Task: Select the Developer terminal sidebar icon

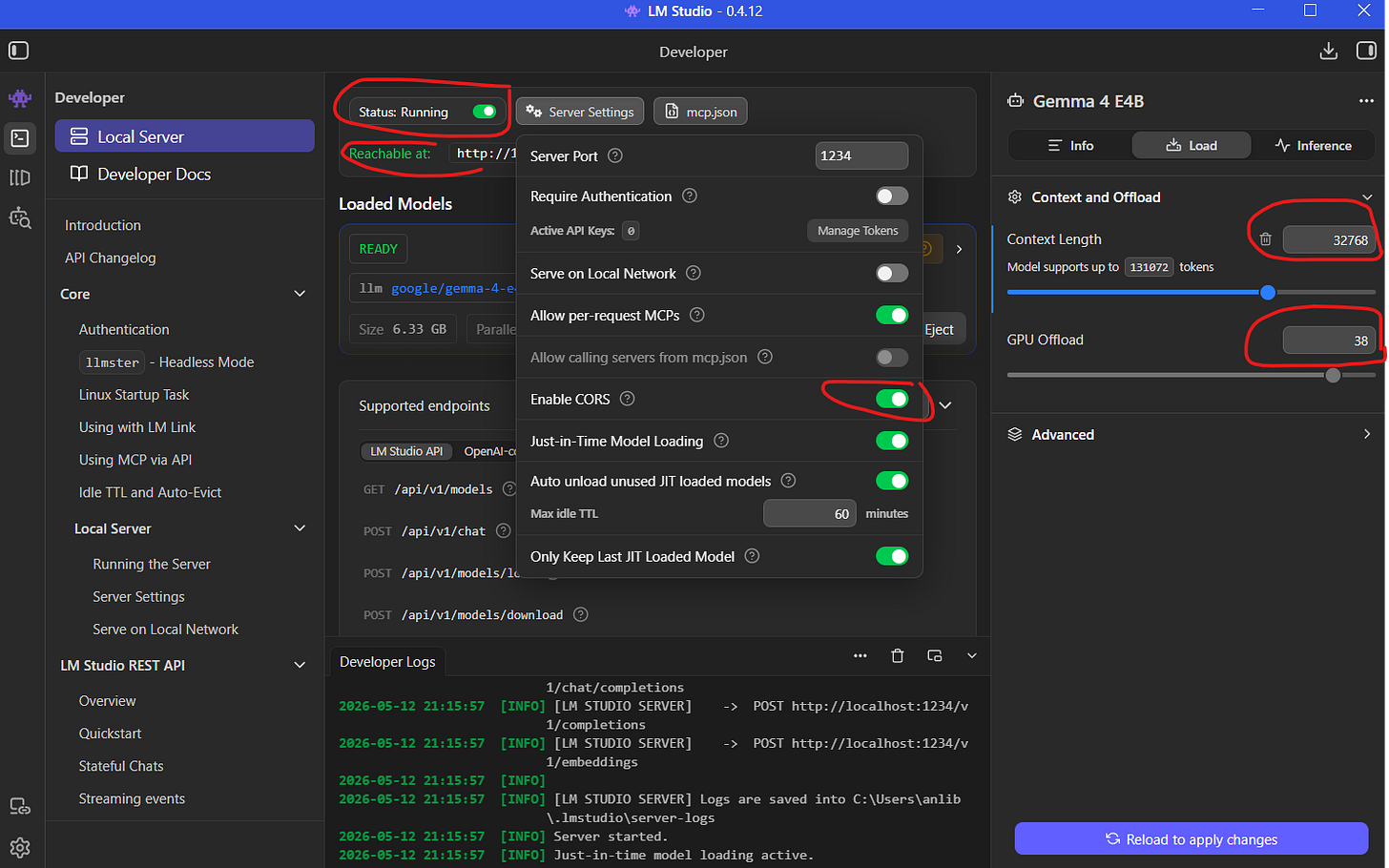Action: point(20,138)
